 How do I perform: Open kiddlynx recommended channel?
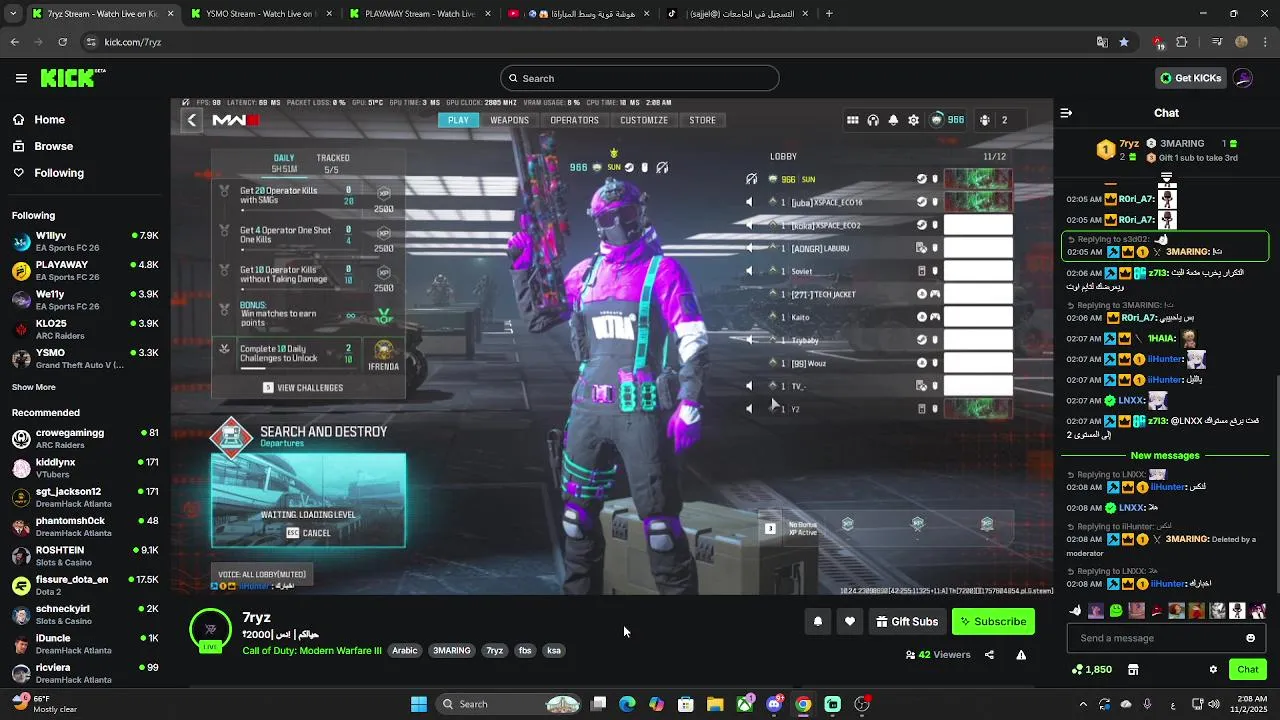pos(84,468)
